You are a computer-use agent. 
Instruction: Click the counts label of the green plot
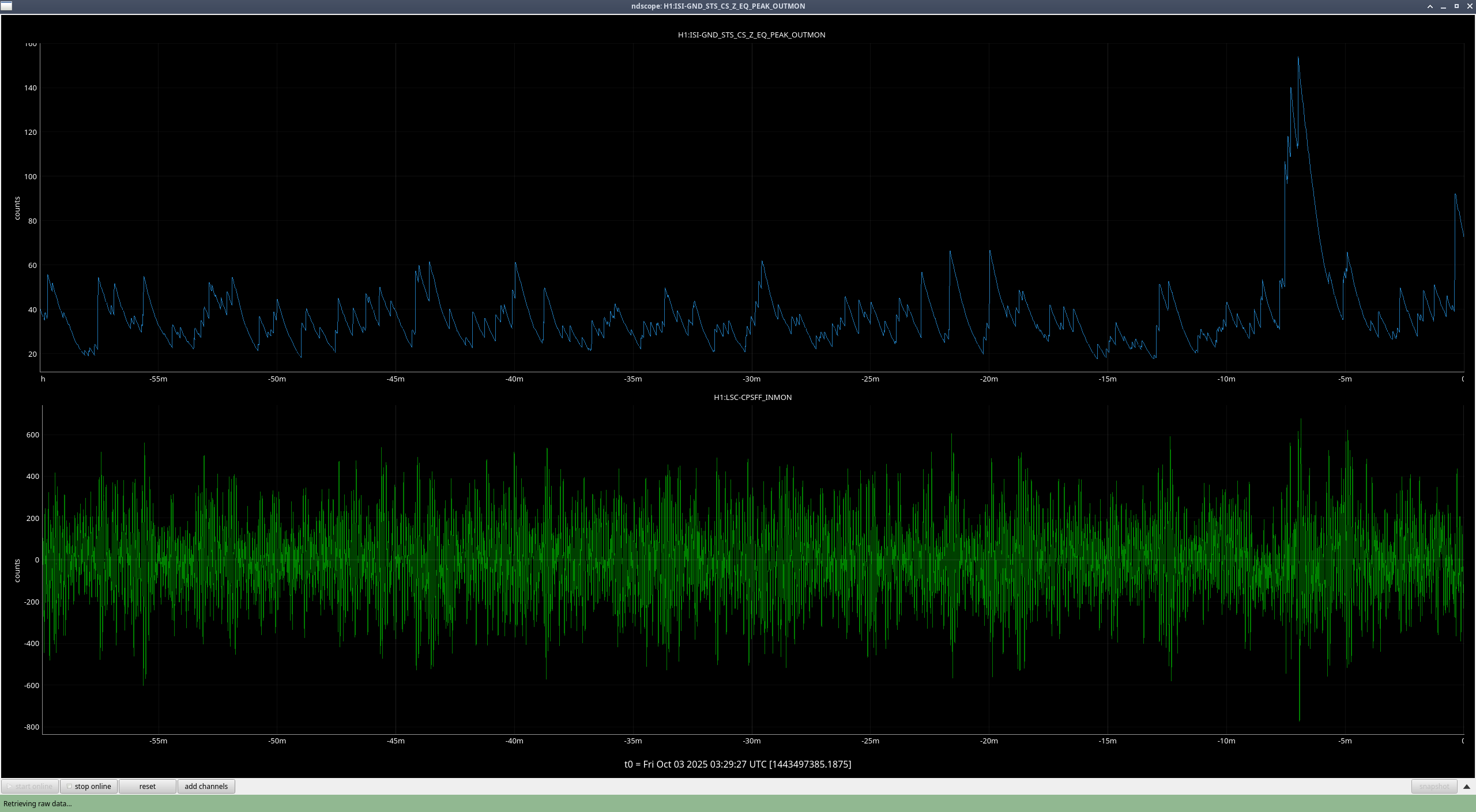(x=17, y=571)
